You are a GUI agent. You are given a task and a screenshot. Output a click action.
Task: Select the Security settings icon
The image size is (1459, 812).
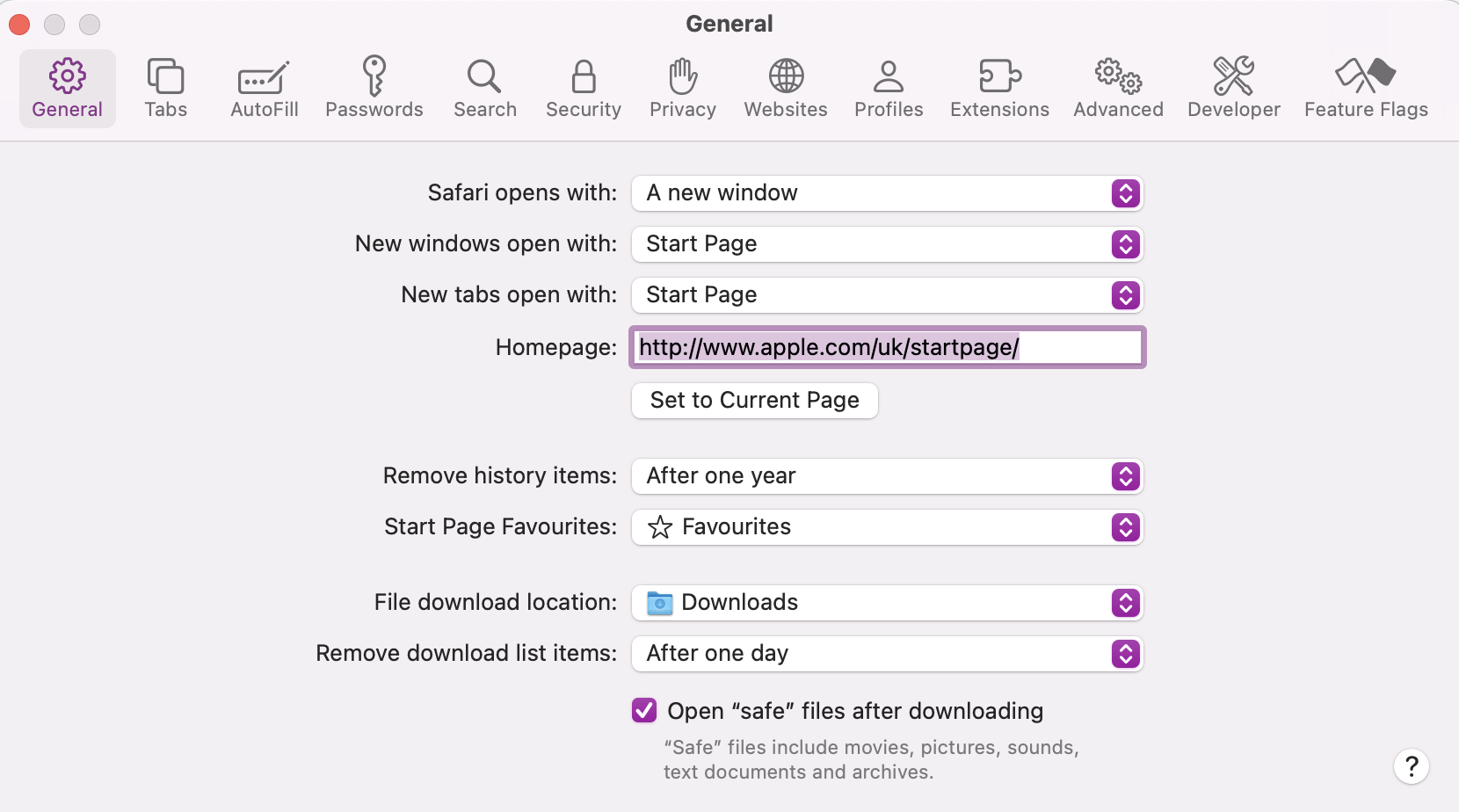584,88
